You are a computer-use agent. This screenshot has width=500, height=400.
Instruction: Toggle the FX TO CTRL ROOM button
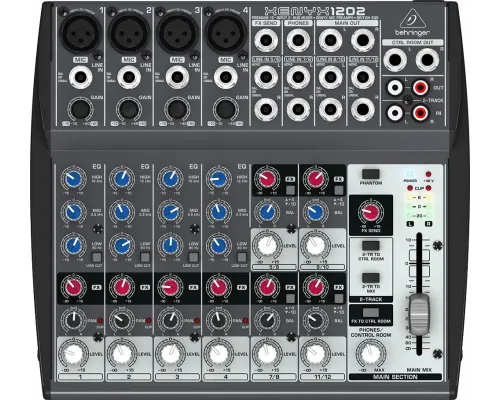(371, 312)
